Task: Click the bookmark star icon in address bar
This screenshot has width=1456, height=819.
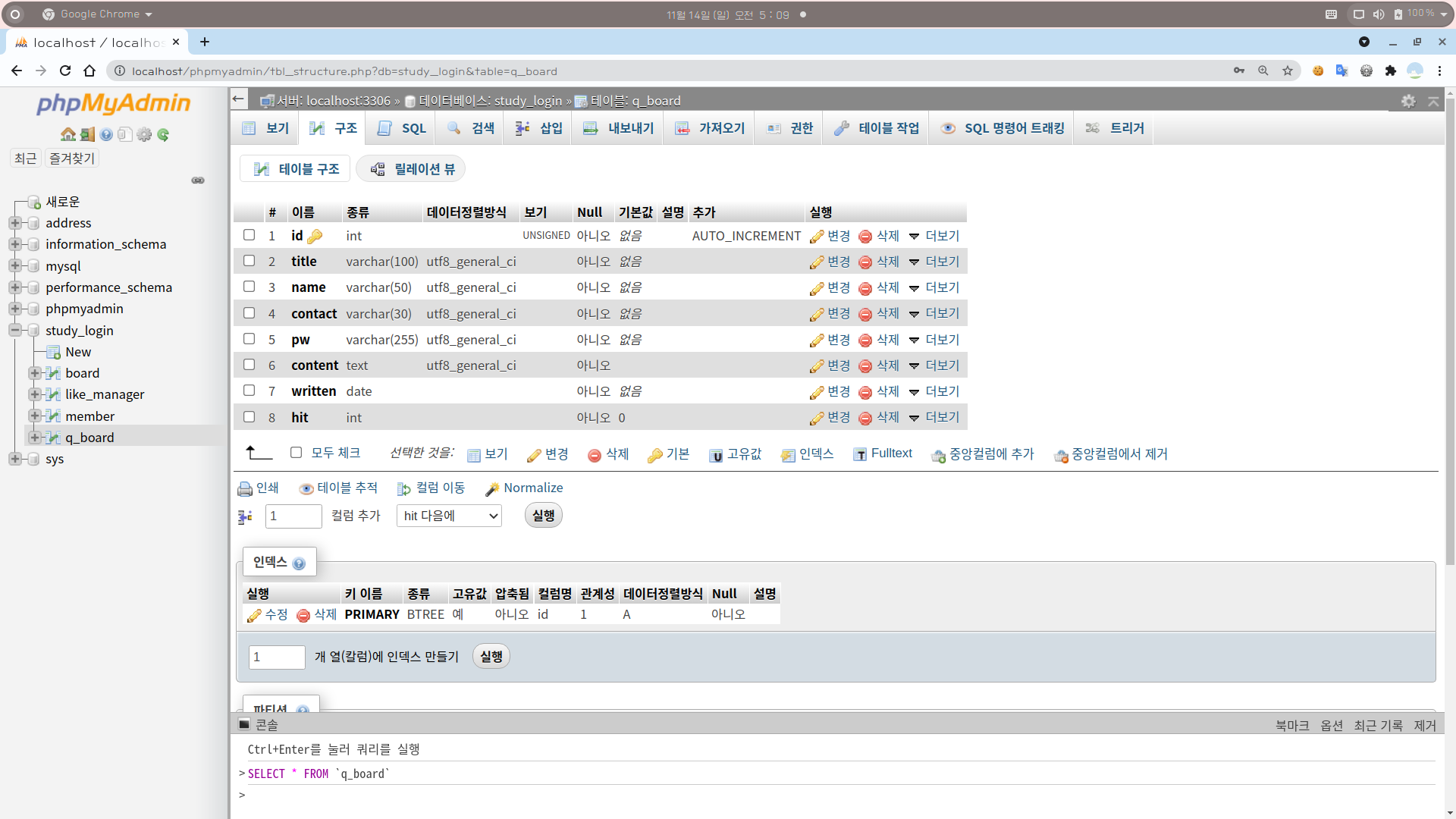Action: tap(1288, 71)
